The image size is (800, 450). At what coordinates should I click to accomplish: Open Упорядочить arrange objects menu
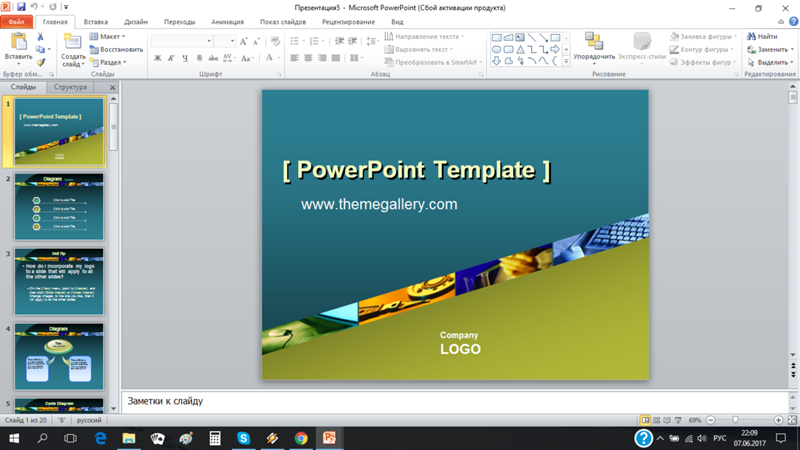click(594, 48)
